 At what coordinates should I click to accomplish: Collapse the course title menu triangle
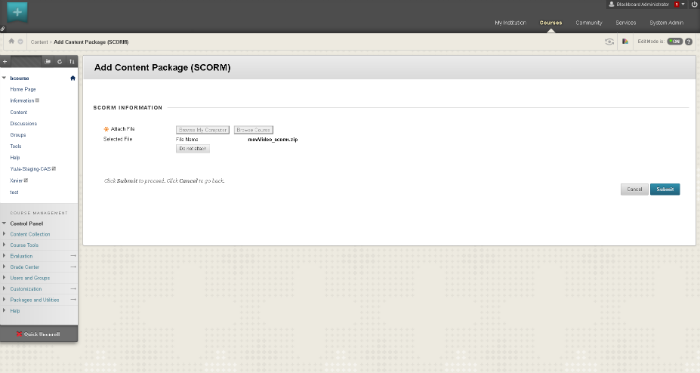4,78
